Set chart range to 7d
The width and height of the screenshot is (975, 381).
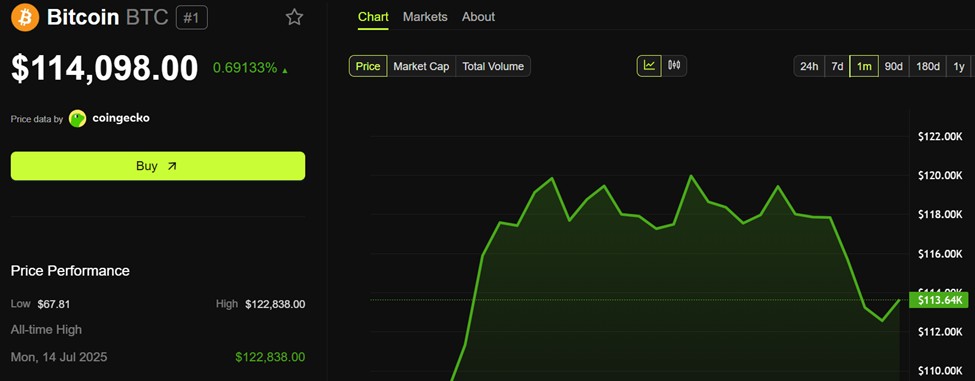pyautogui.click(x=838, y=66)
